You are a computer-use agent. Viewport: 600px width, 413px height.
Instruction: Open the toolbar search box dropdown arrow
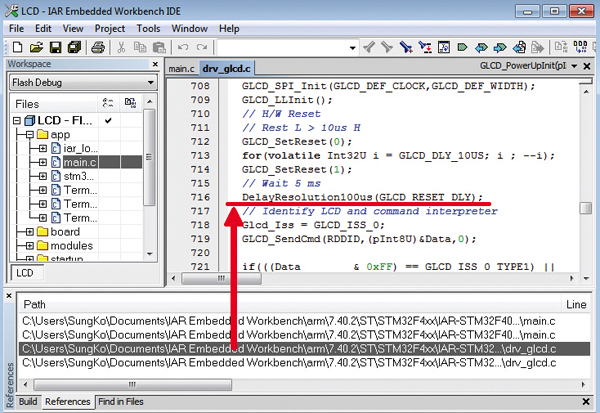352,47
